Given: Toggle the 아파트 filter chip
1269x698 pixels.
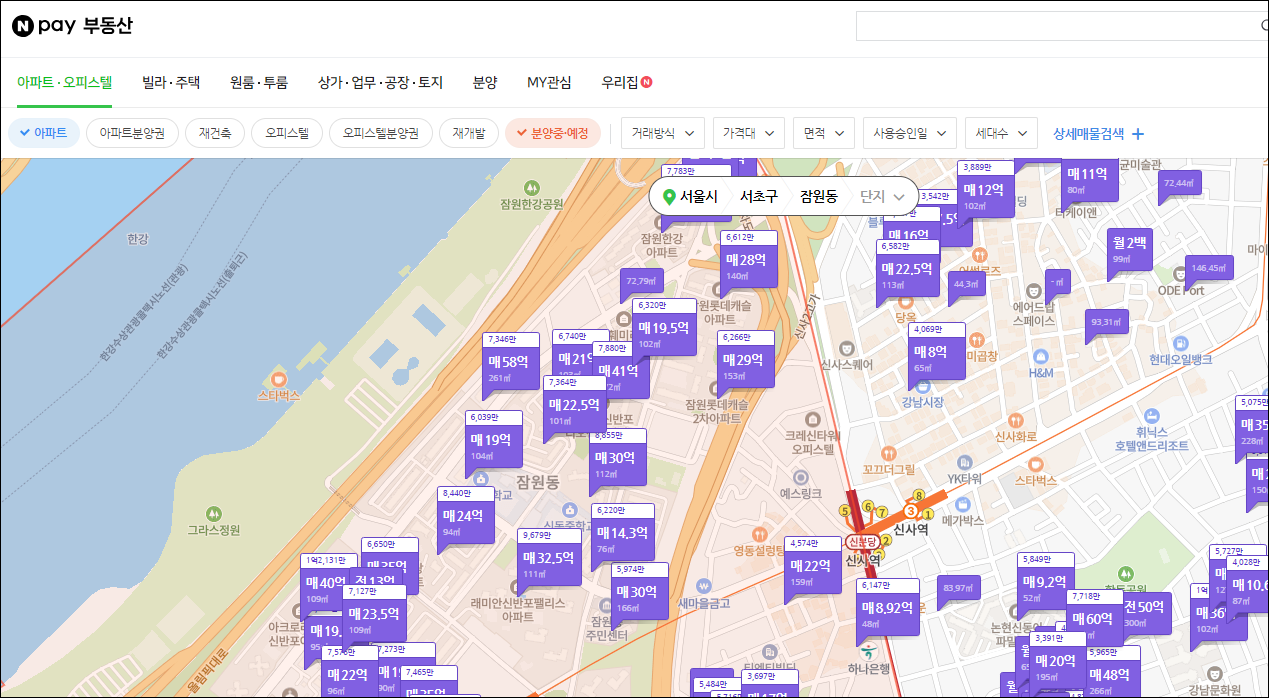Looking at the screenshot, I should click(x=44, y=132).
